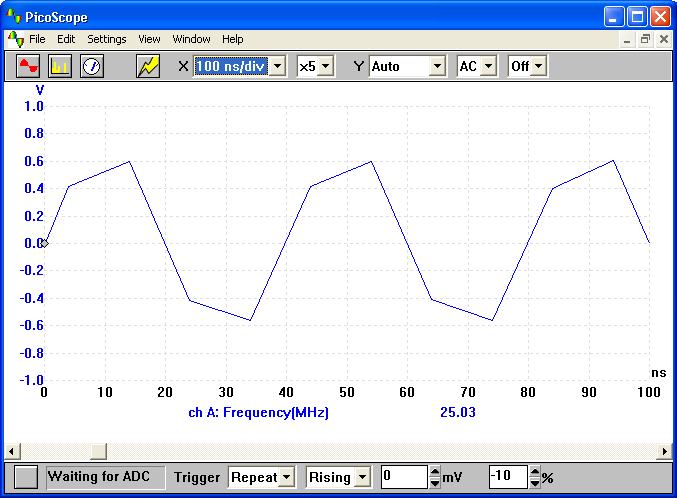The height and width of the screenshot is (498, 677).
Task: Restore the inner document window
Action: point(645,40)
